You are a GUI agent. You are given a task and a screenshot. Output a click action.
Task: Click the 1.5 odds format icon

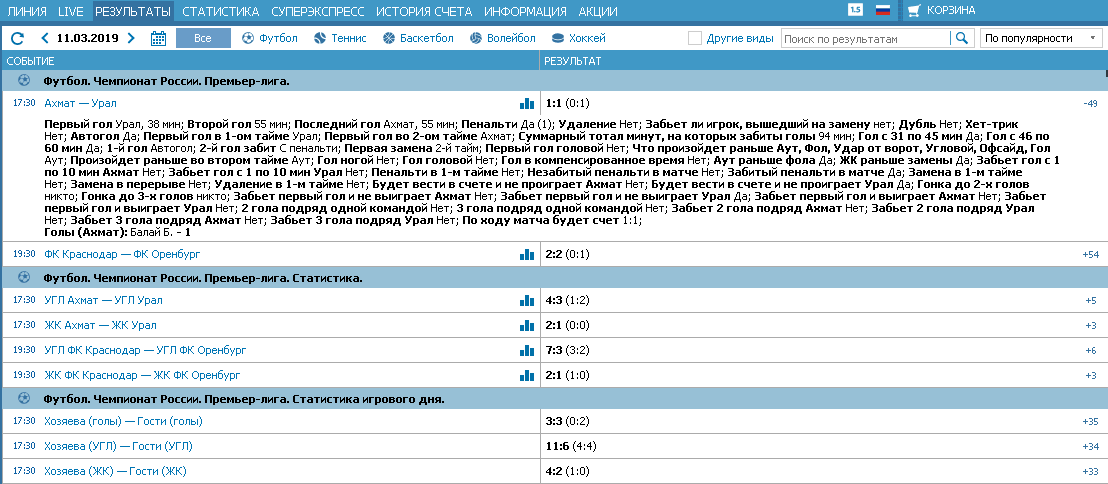855,10
